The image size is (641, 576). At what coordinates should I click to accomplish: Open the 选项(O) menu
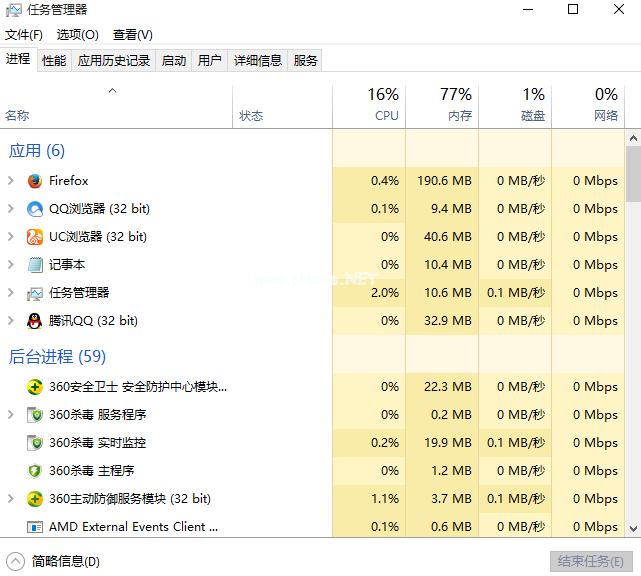click(77, 35)
